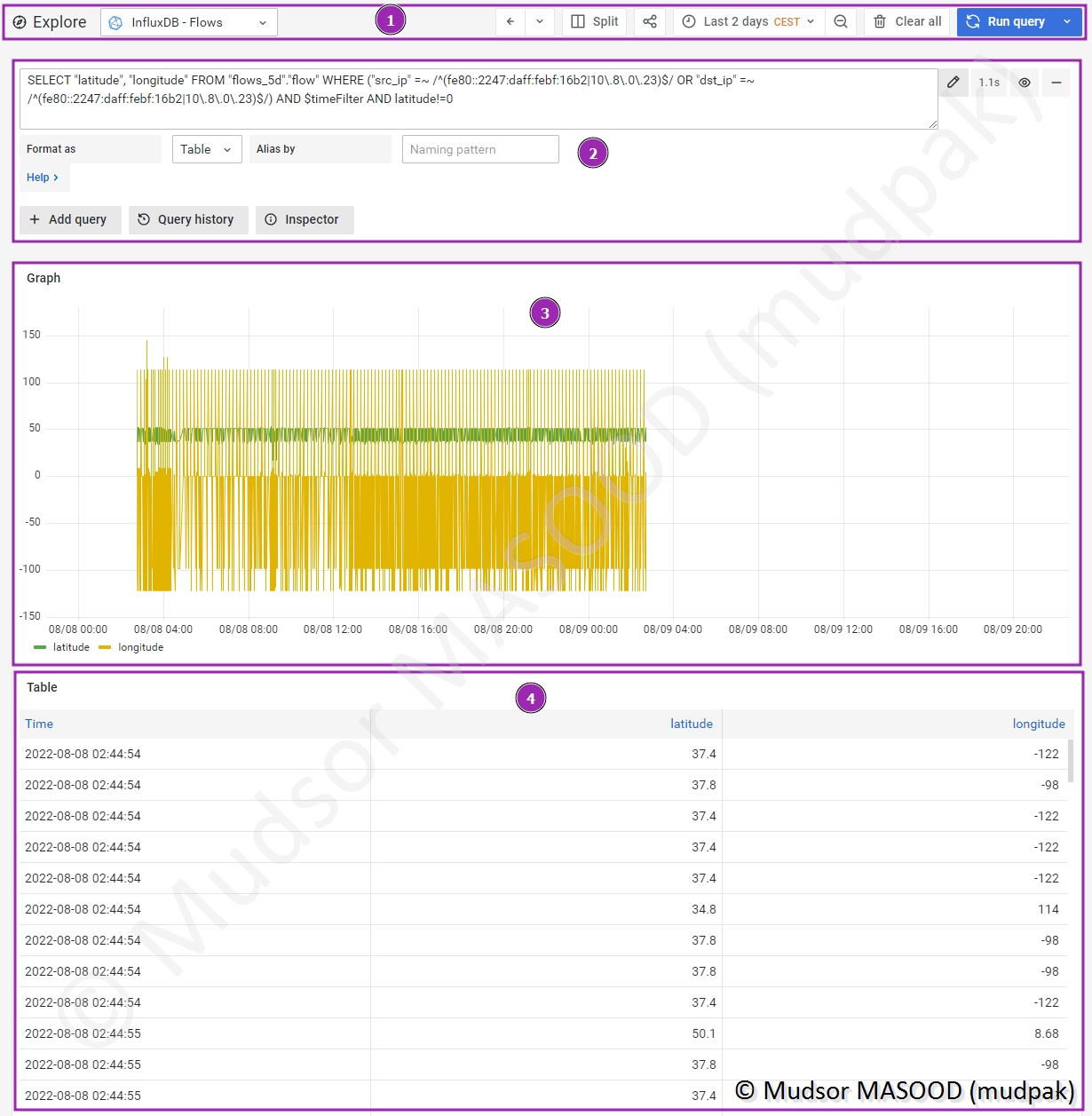Open the InfluxDB - Flows datasource dropdown
1092x1116 pixels.
tap(189, 23)
